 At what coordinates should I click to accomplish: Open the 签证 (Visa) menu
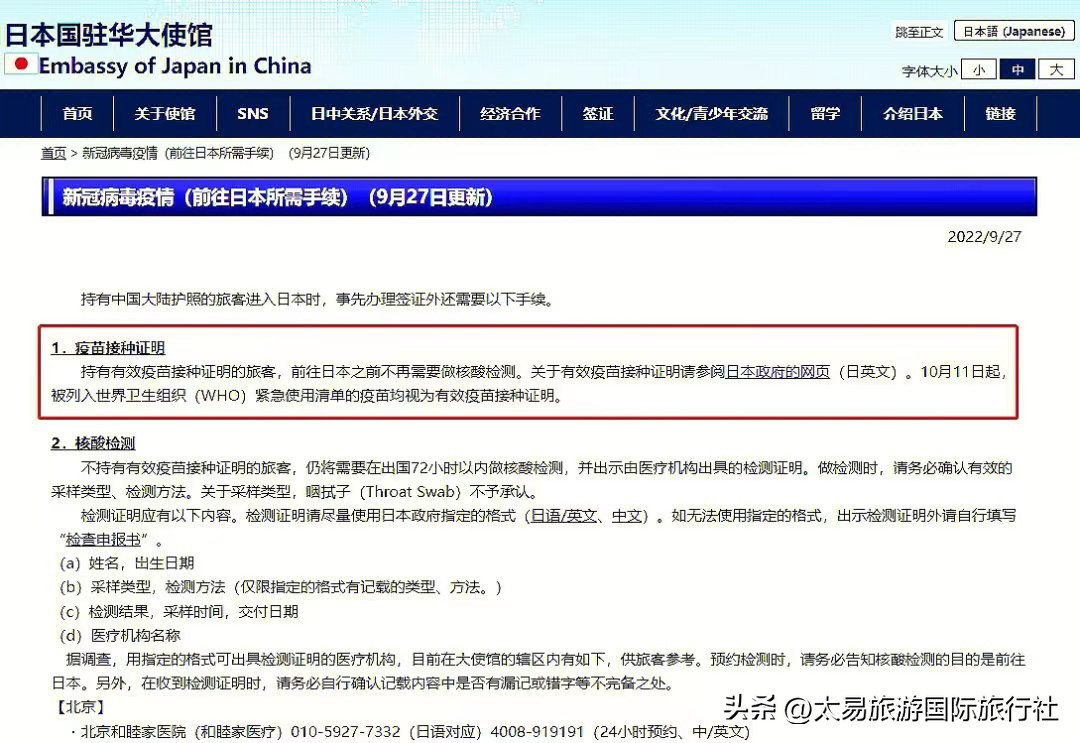[598, 113]
